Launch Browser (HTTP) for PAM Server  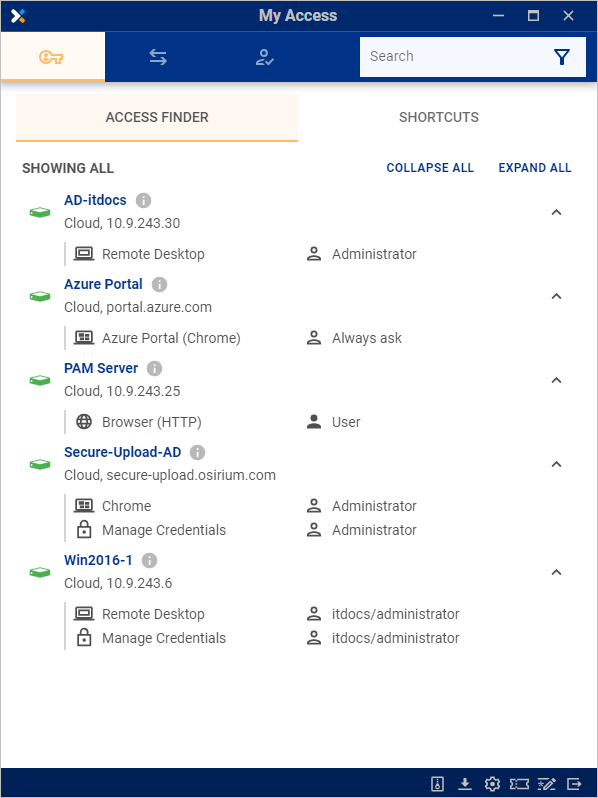(x=152, y=422)
